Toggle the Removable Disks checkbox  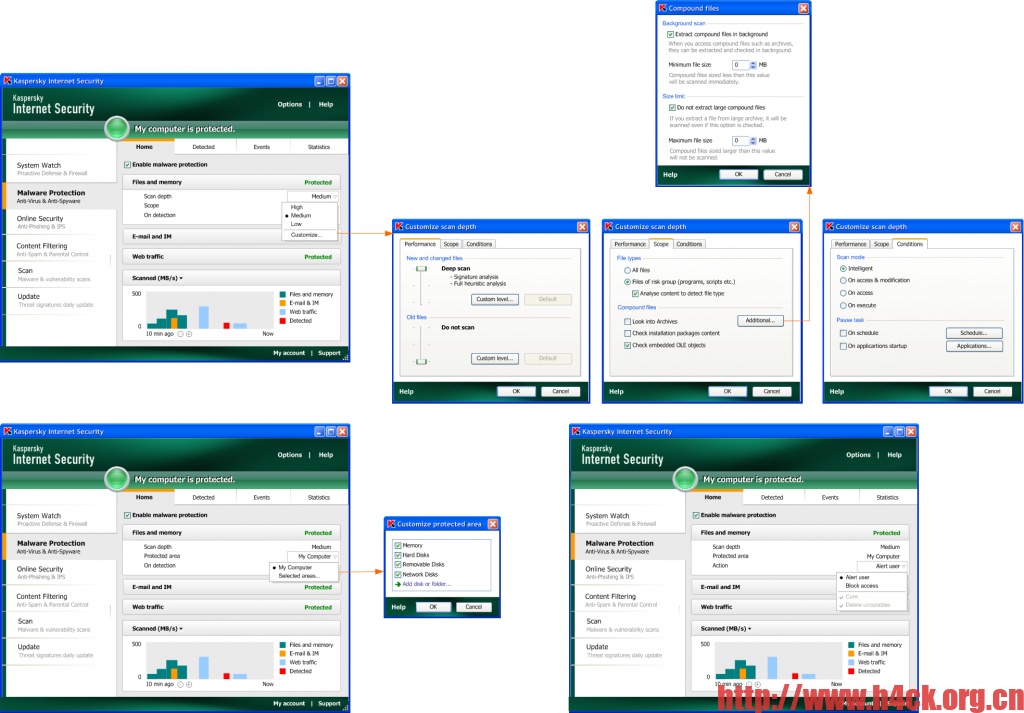pyautogui.click(x=398, y=565)
